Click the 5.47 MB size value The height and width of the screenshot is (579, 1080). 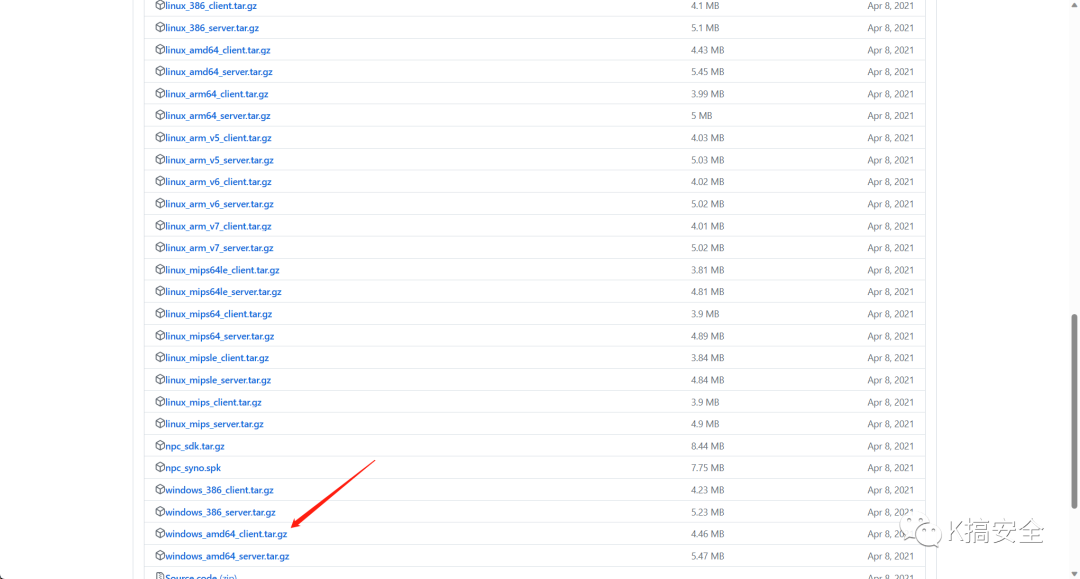[707, 556]
